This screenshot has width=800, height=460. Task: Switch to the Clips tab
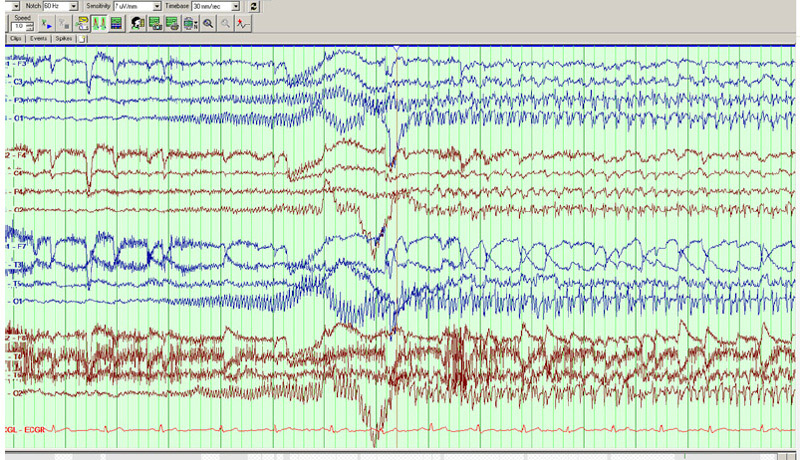[x=15, y=38]
